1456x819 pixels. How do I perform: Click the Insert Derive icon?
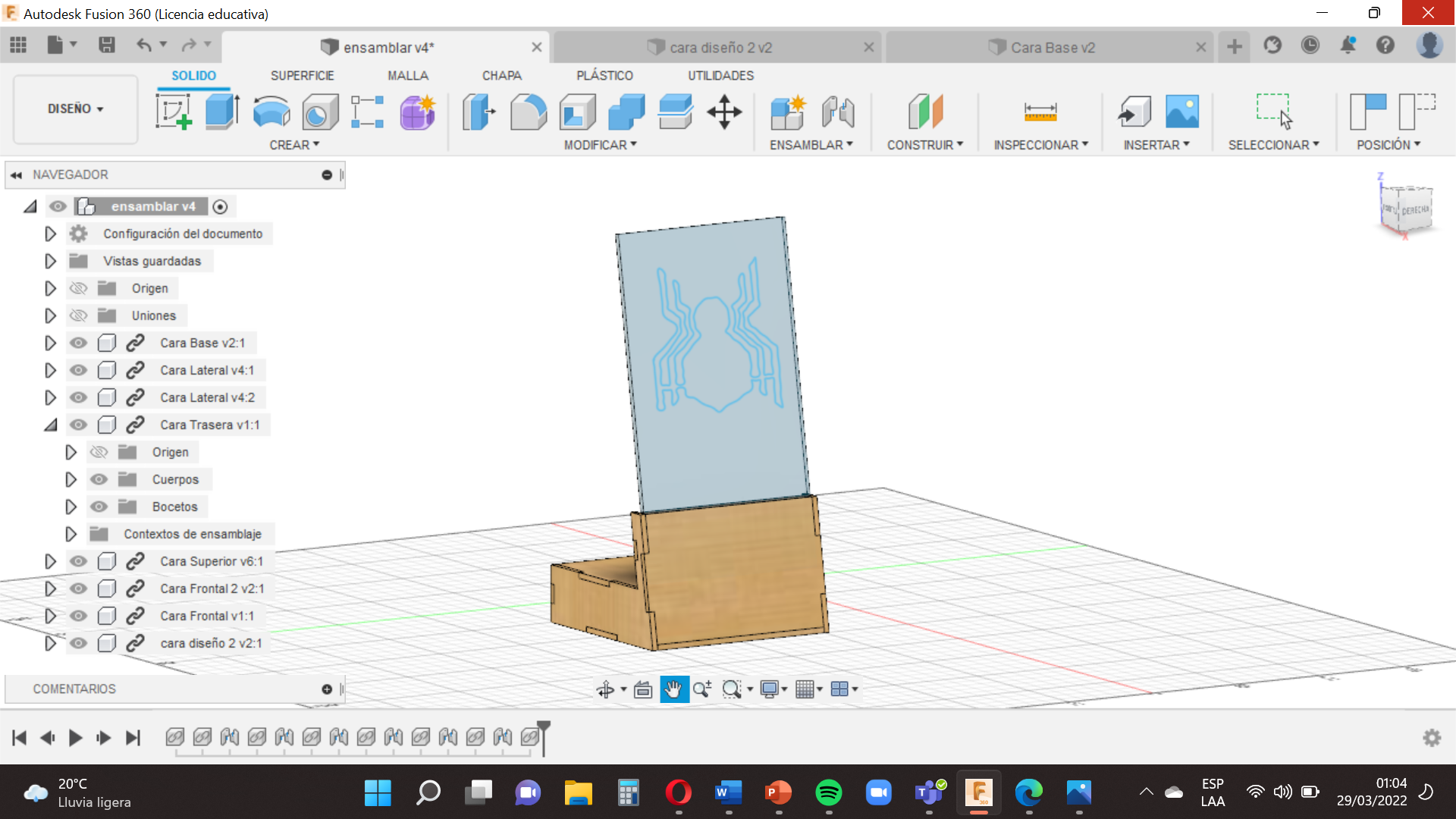click(1134, 112)
